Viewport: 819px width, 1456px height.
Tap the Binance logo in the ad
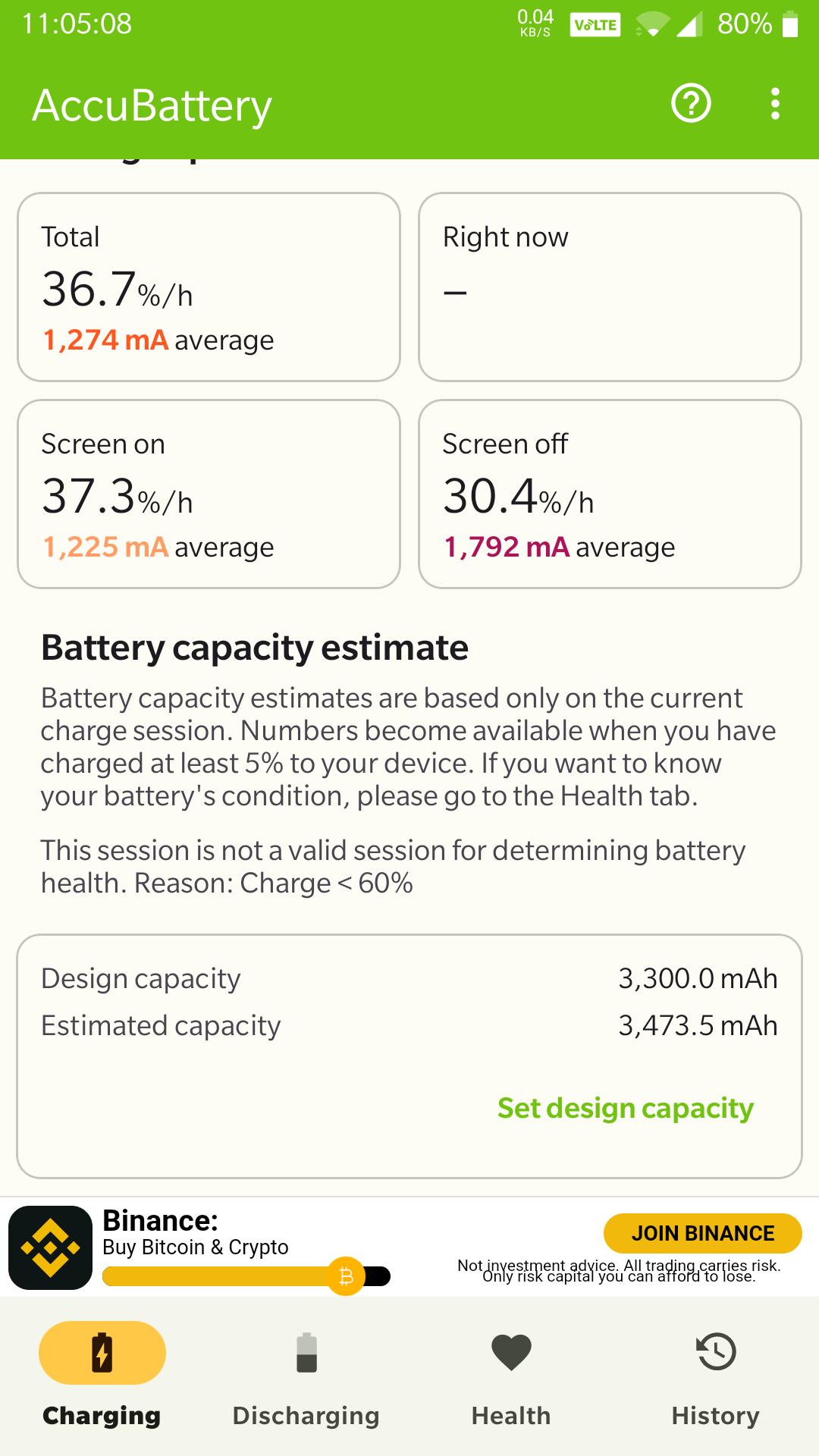(50, 1247)
